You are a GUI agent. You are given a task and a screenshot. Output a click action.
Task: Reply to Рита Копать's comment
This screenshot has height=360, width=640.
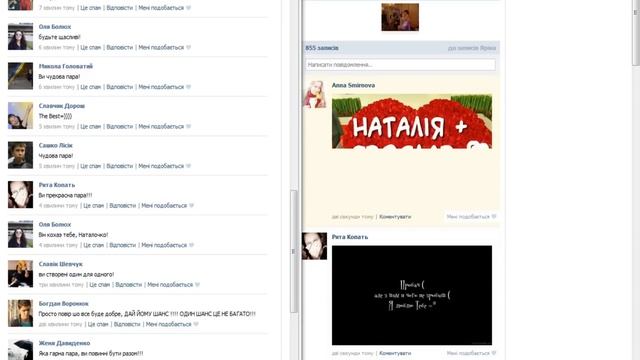point(122,206)
